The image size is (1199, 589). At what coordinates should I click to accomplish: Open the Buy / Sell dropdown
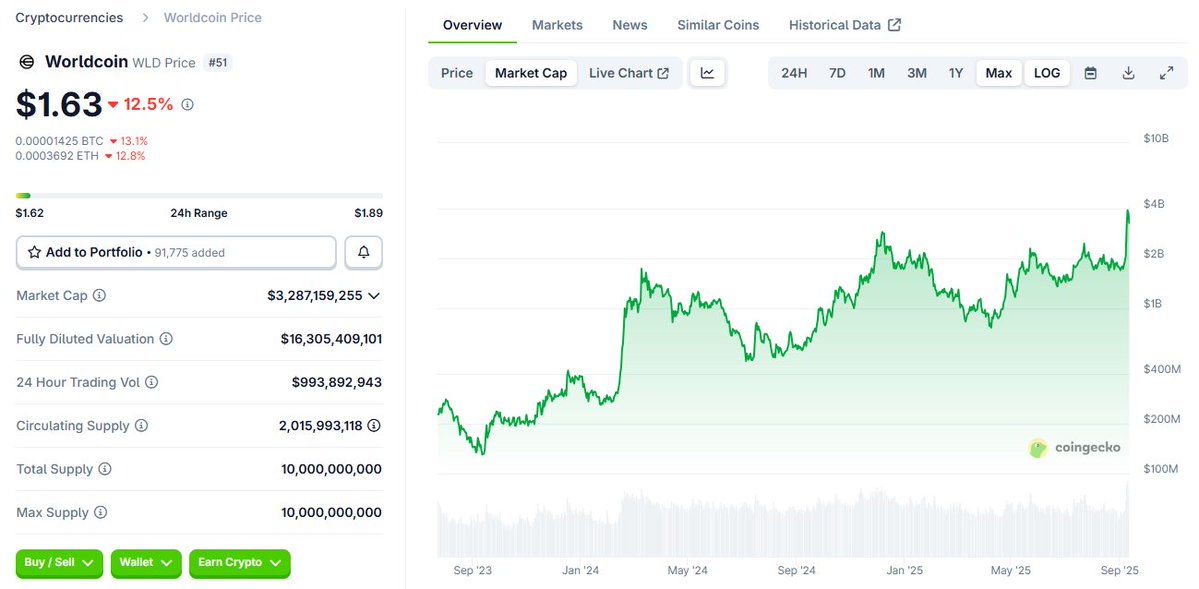(x=59, y=563)
